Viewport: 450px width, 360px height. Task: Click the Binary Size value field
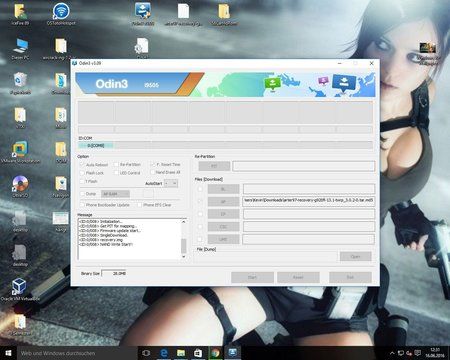coord(114,273)
